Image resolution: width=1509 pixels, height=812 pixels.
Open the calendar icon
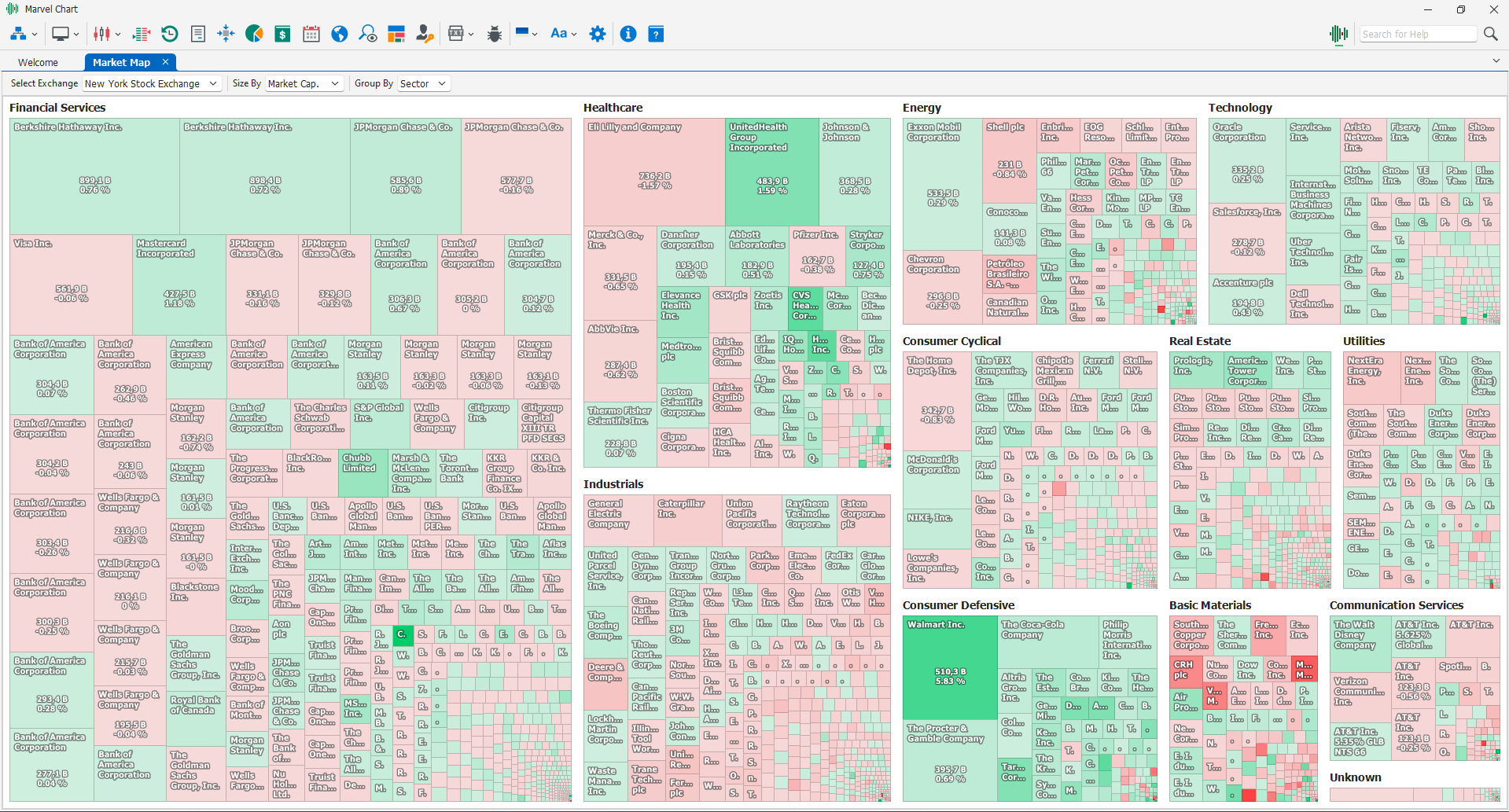pos(311,34)
